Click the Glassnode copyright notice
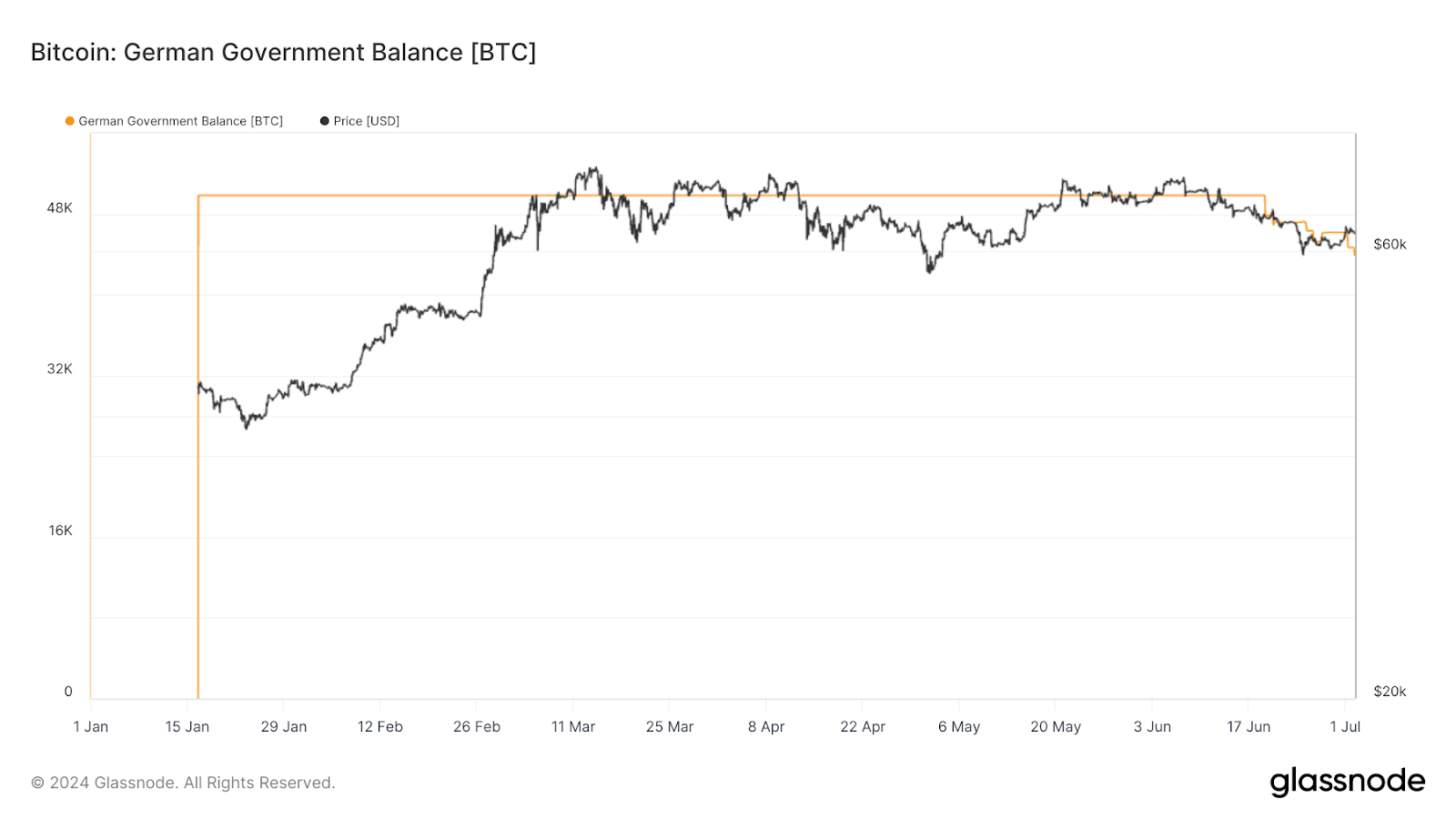The height and width of the screenshot is (819, 1456). pyautogui.click(x=183, y=783)
